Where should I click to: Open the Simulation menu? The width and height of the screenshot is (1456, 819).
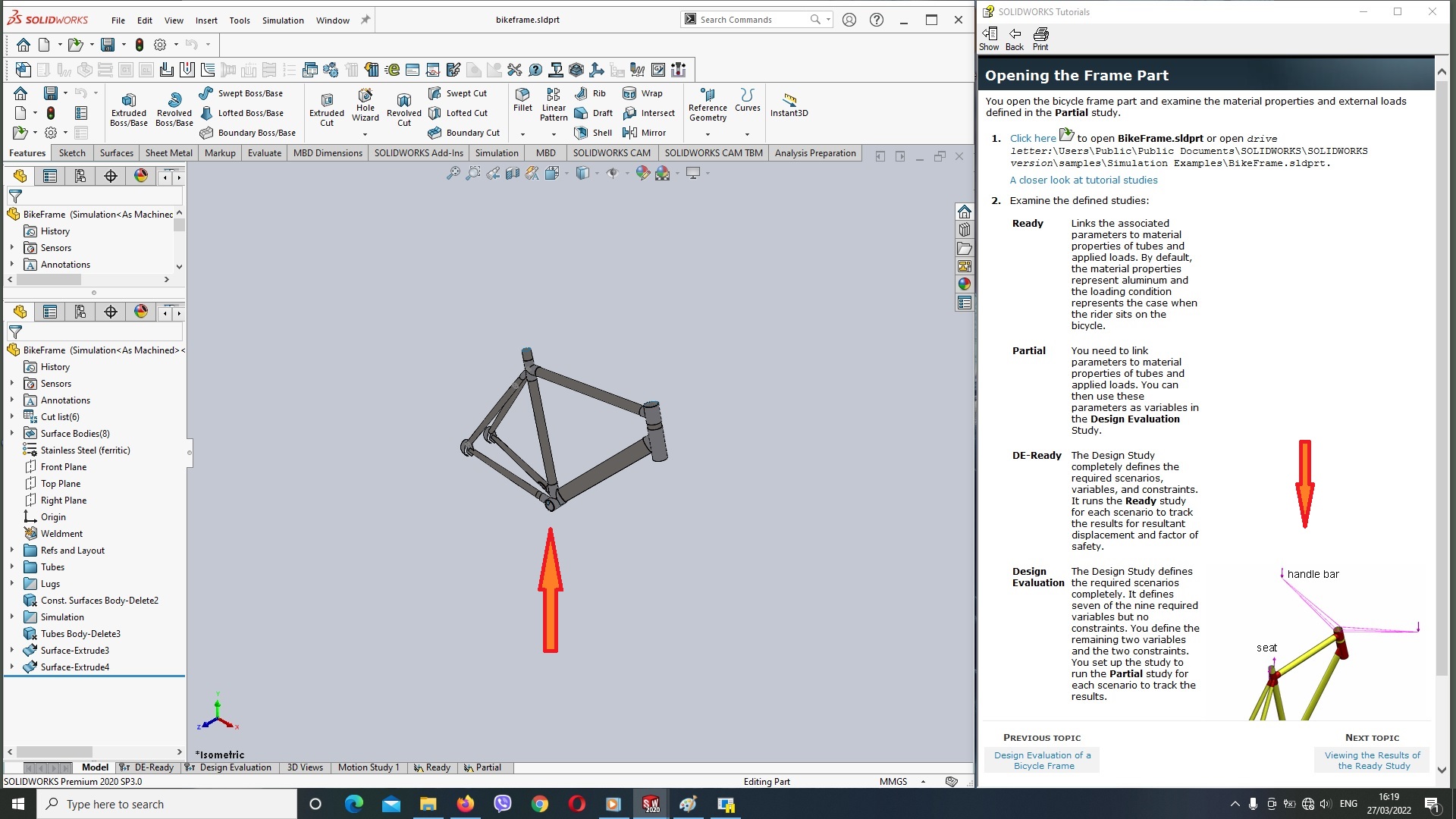click(283, 20)
